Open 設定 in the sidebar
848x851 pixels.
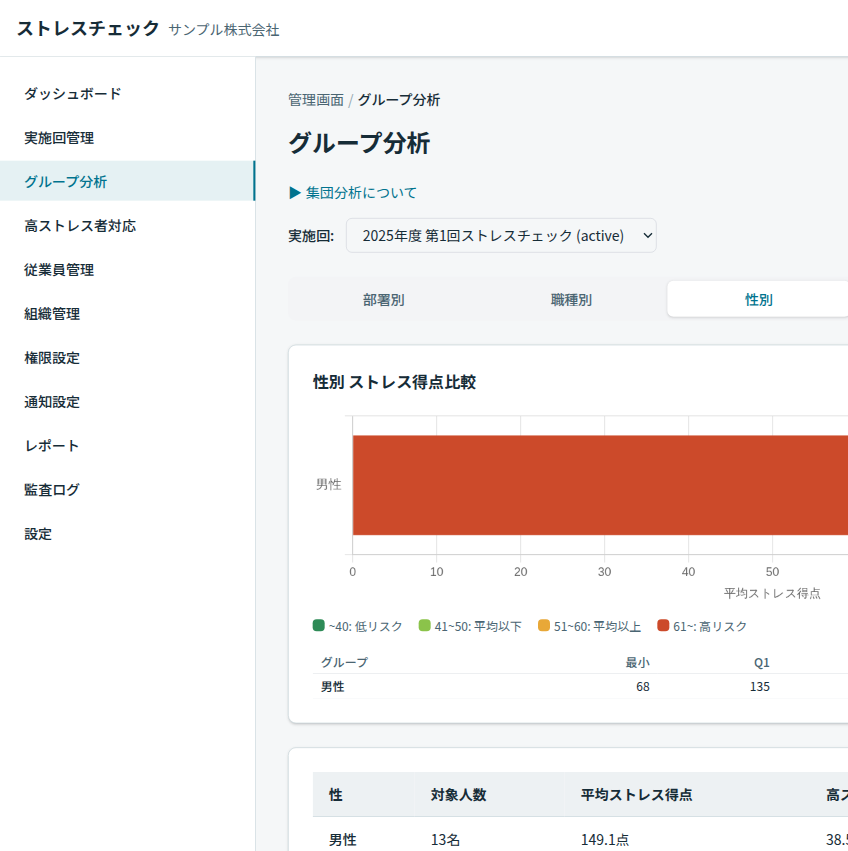[x=38, y=534]
